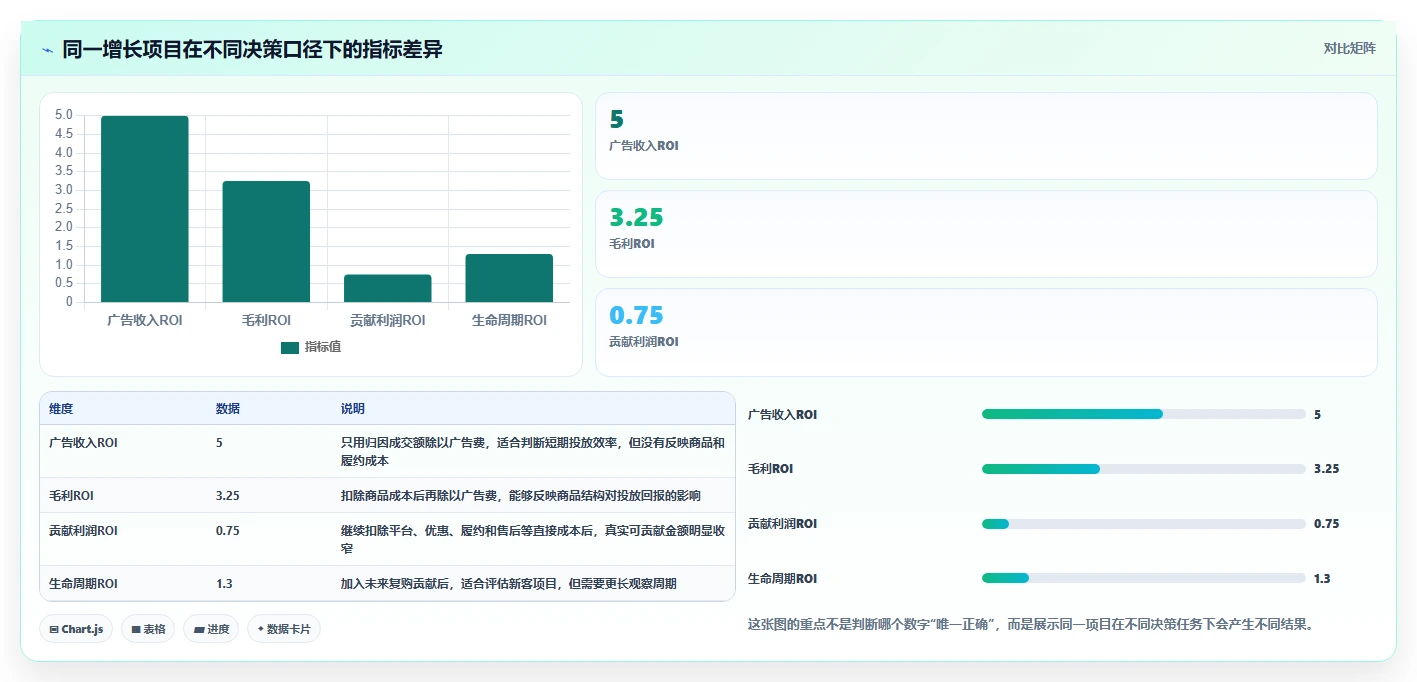Click 贡献利润ROI label beside progress bar
This screenshot has width=1417, height=682.
[x=782, y=523]
